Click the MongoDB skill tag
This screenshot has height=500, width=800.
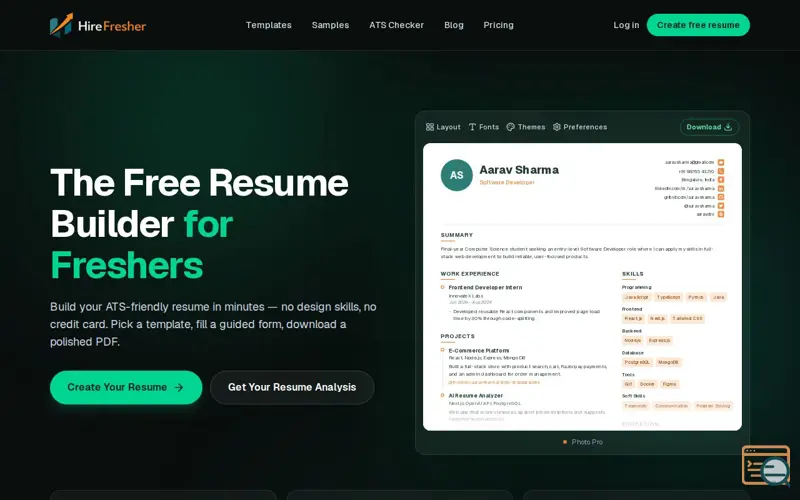tap(668, 362)
